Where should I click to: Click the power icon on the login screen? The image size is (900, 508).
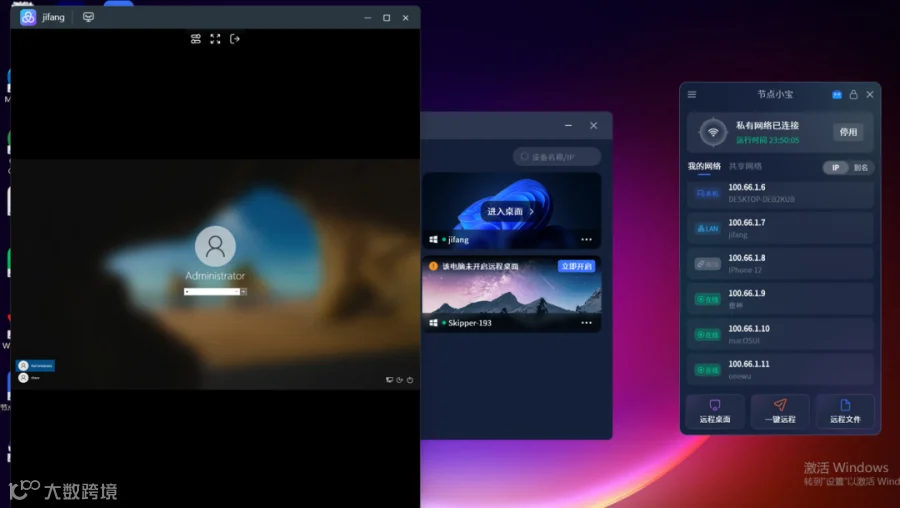coord(410,380)
